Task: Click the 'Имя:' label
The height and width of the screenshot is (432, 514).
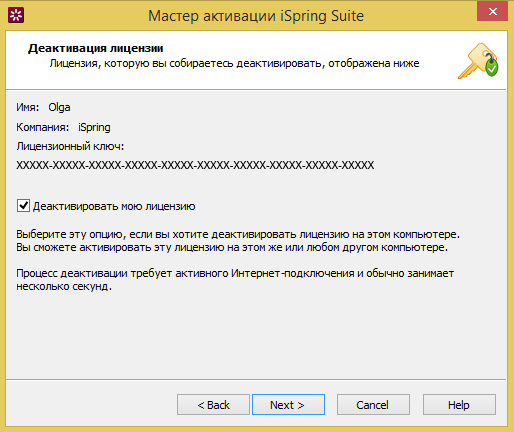Action: point(28,107)
